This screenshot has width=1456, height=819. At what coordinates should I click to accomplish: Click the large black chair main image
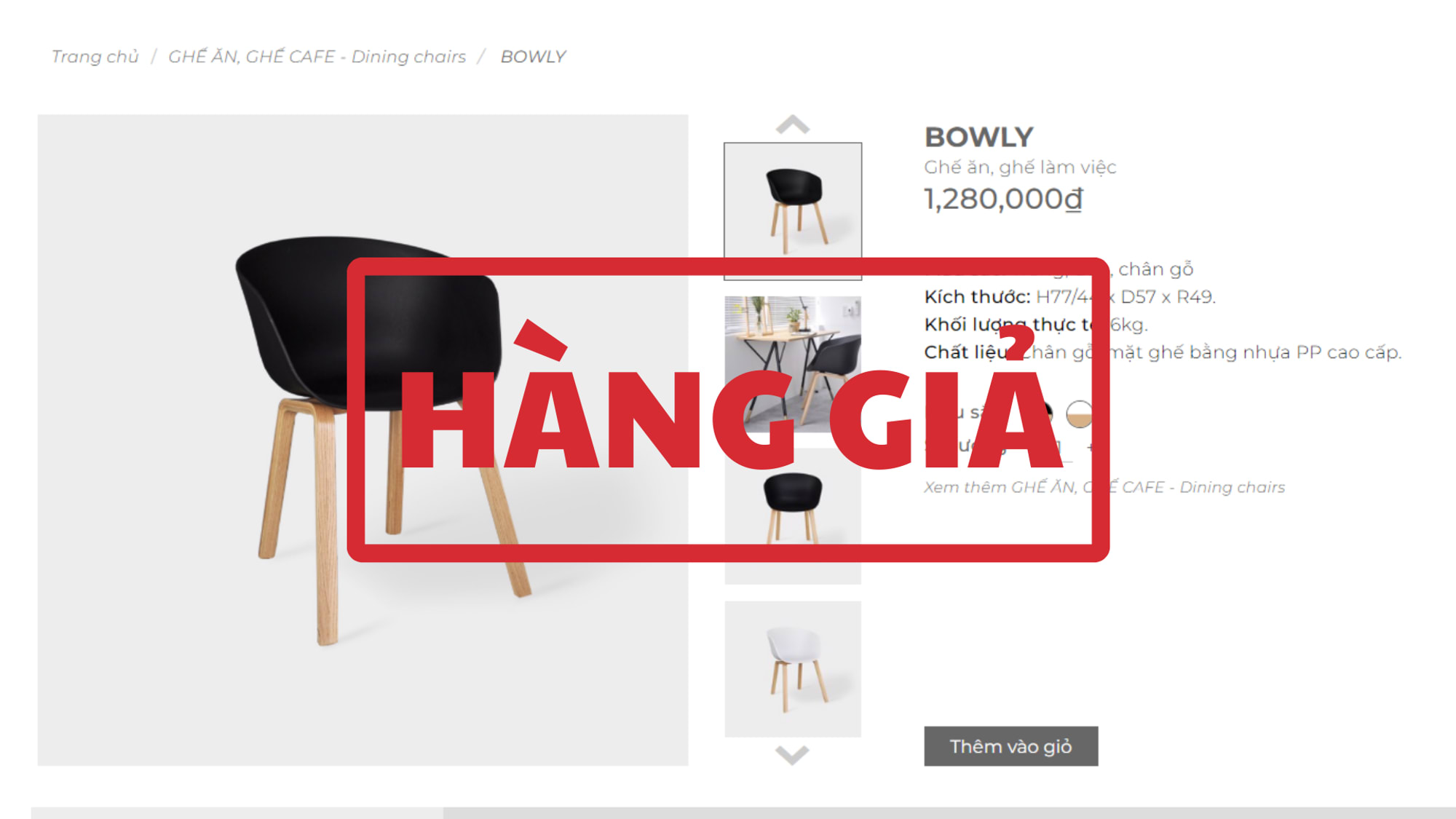[363, 440]
